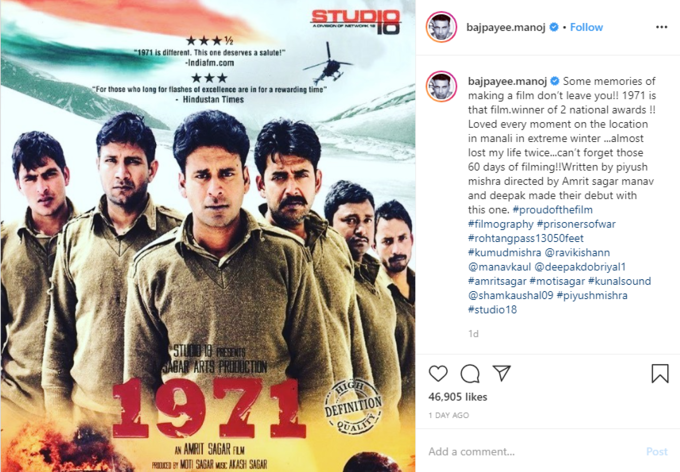680x472 pixels.
Task: Open the bajpayee.manoj username in header
Action: coord(506,27)
